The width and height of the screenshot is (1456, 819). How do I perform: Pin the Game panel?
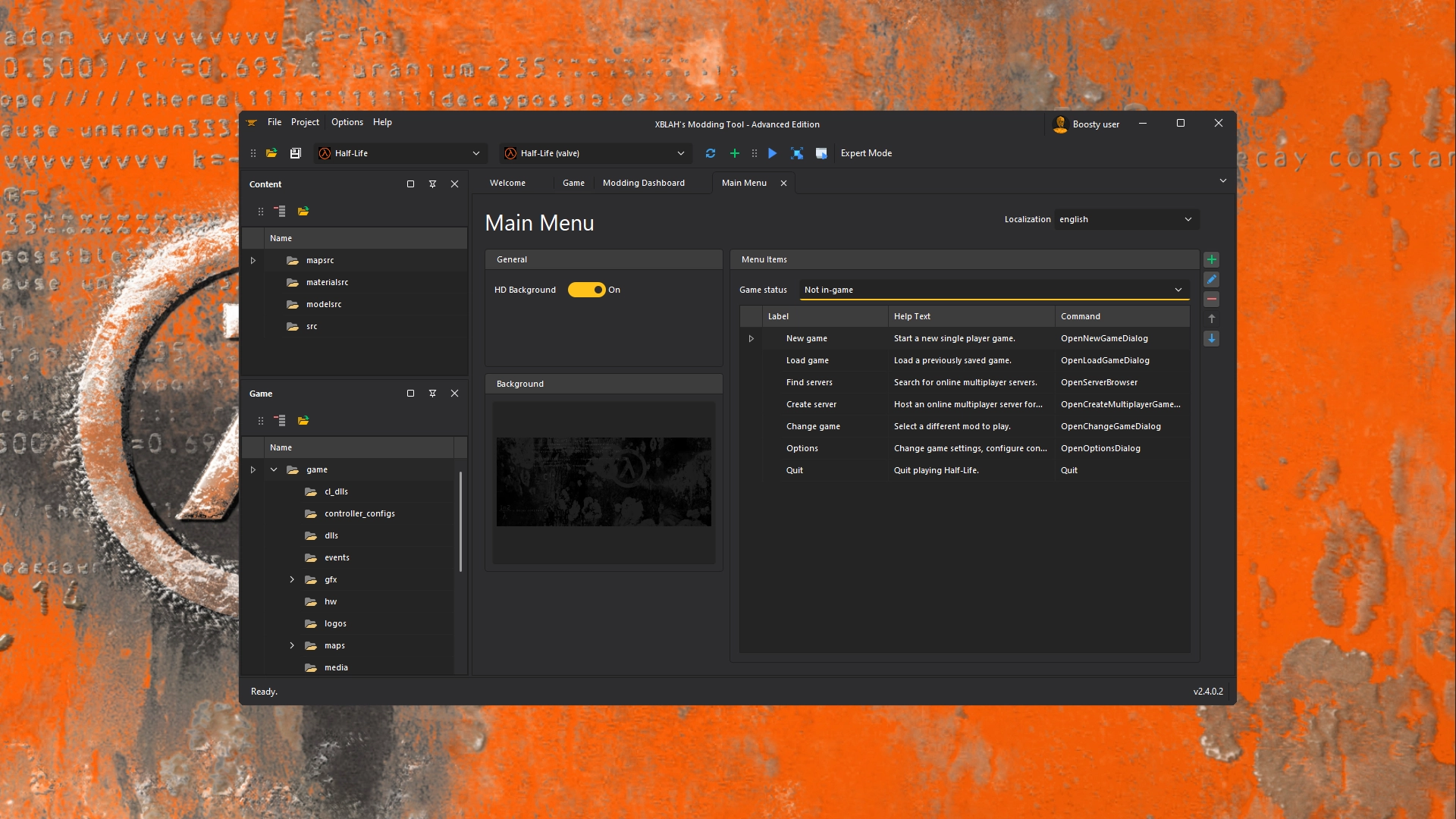[432, 394]
